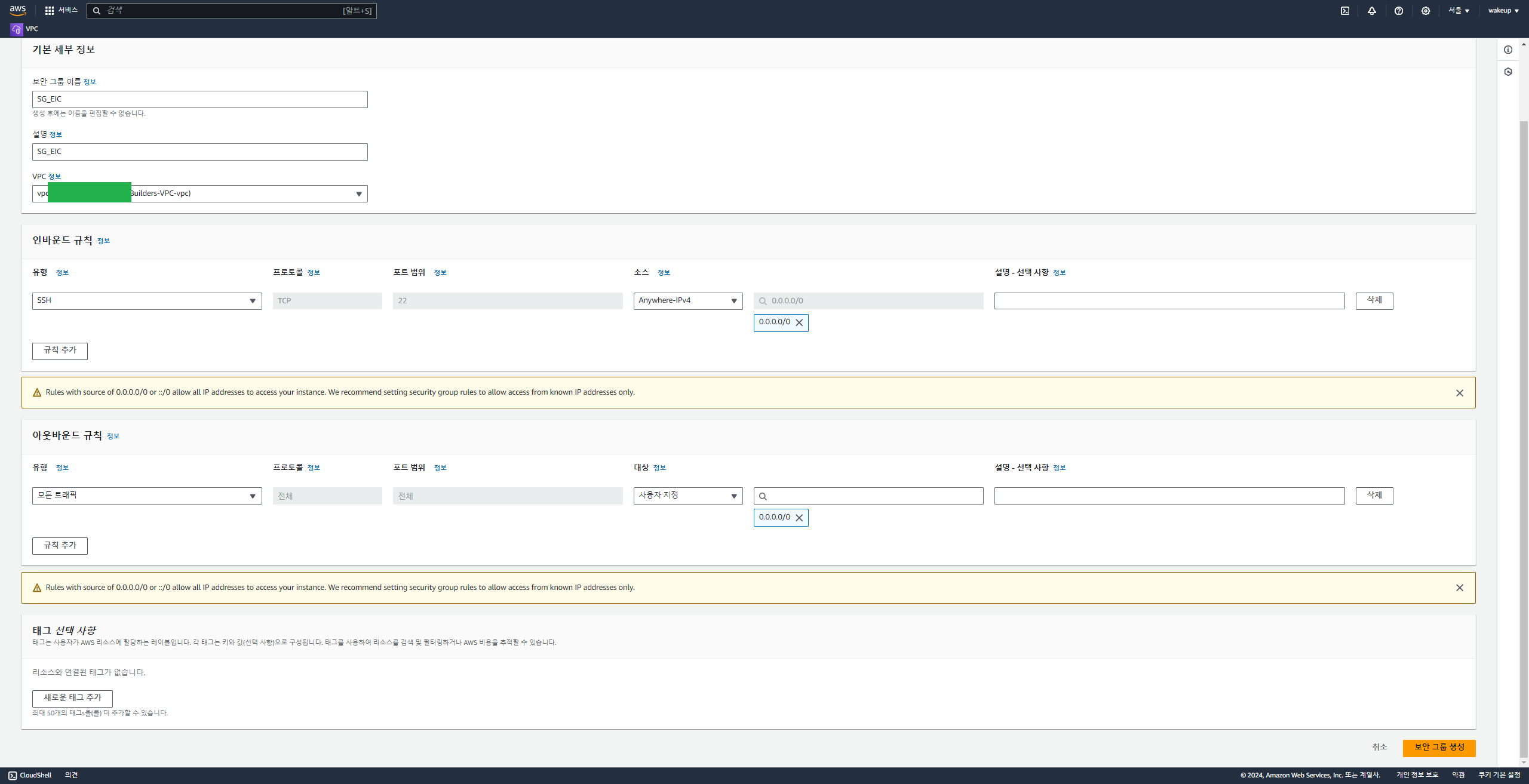The width and height of the screenshot is (1529, 784).
Task: Open the help question mark icon
Action: click(x=1398, y=11)
